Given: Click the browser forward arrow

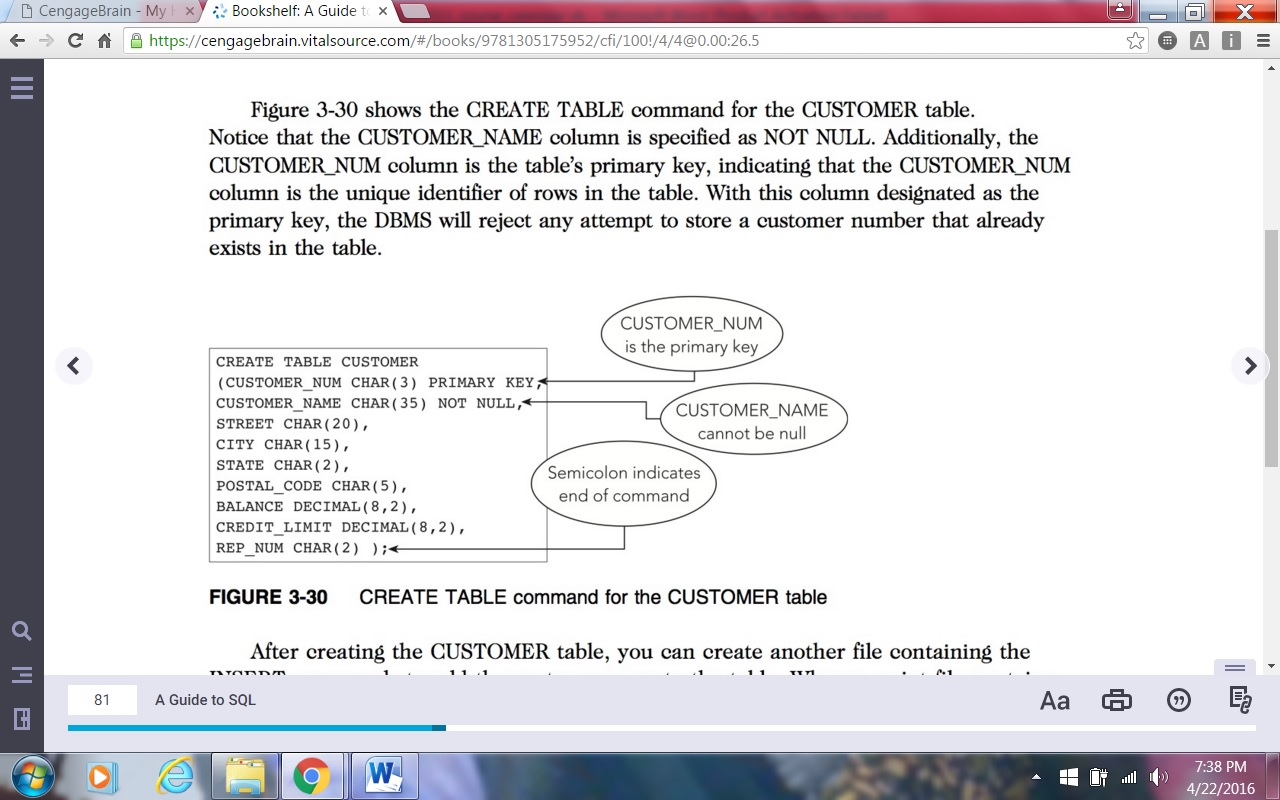Looking at the screenshot, I should [46, 41].
